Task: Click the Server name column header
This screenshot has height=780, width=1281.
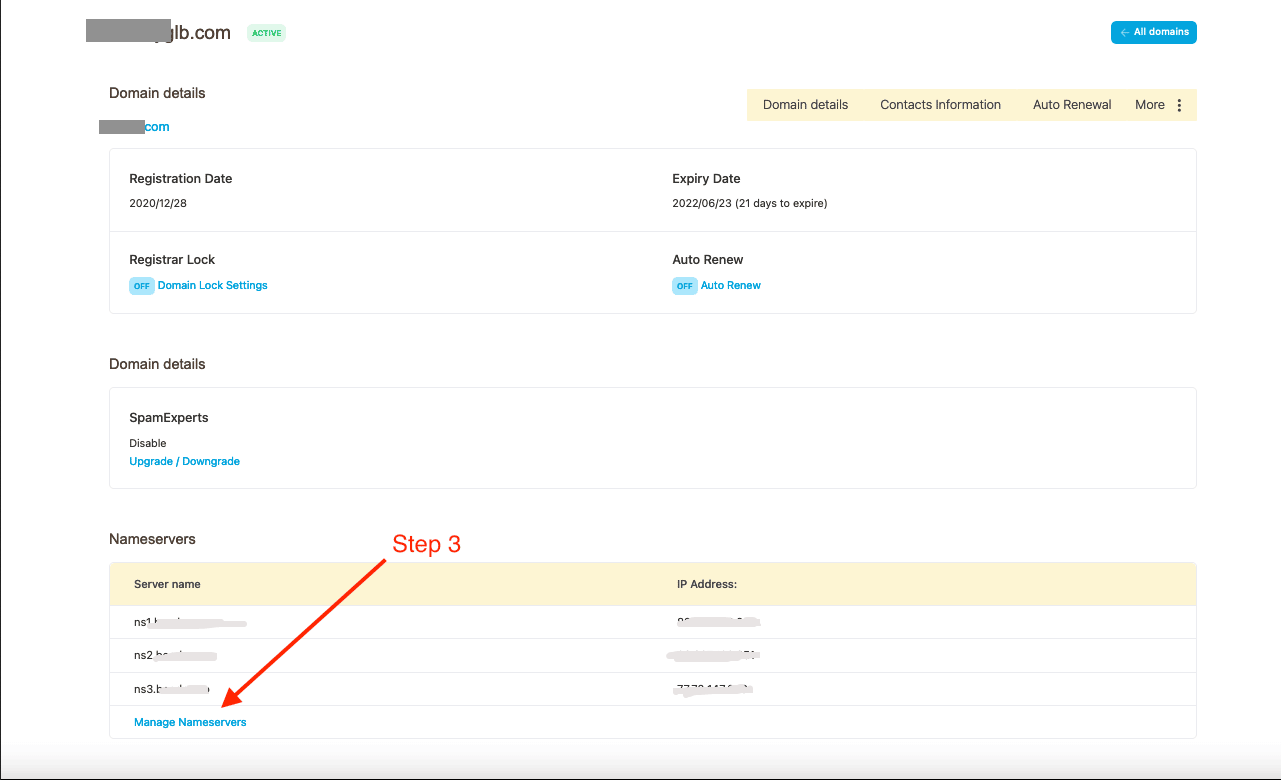Action: pos(167,584)
